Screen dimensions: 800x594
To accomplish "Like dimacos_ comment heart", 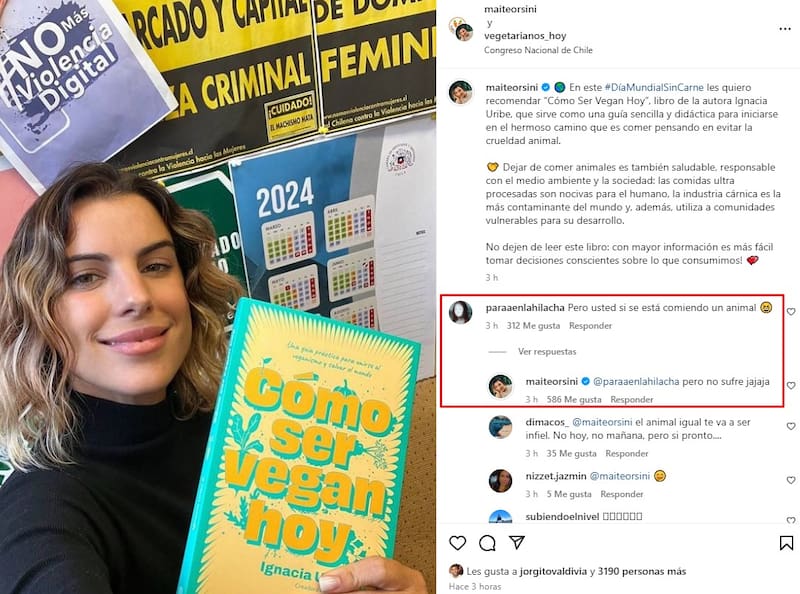I will (791, 426).
